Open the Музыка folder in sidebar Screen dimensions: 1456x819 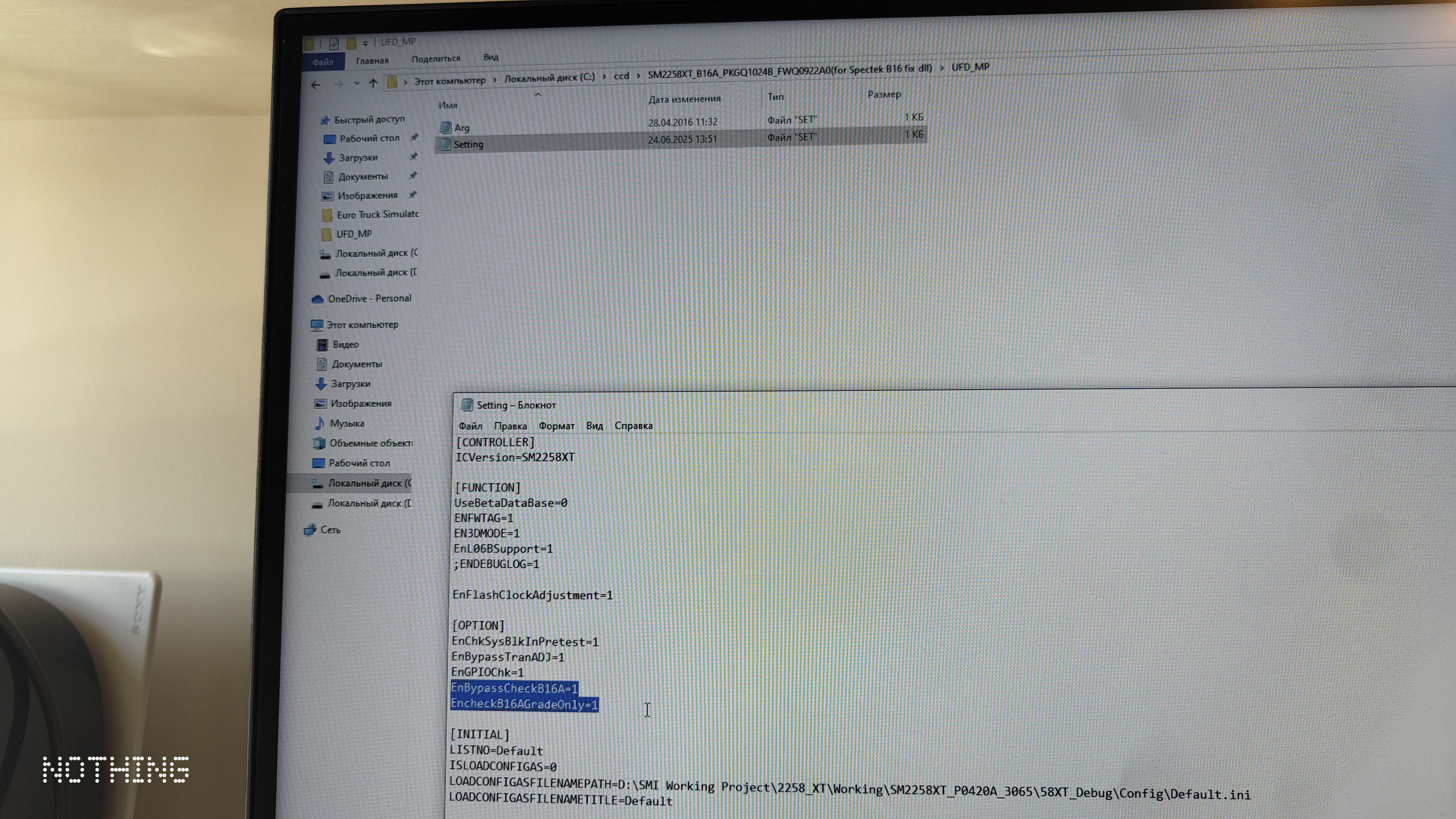click(347, 423)
